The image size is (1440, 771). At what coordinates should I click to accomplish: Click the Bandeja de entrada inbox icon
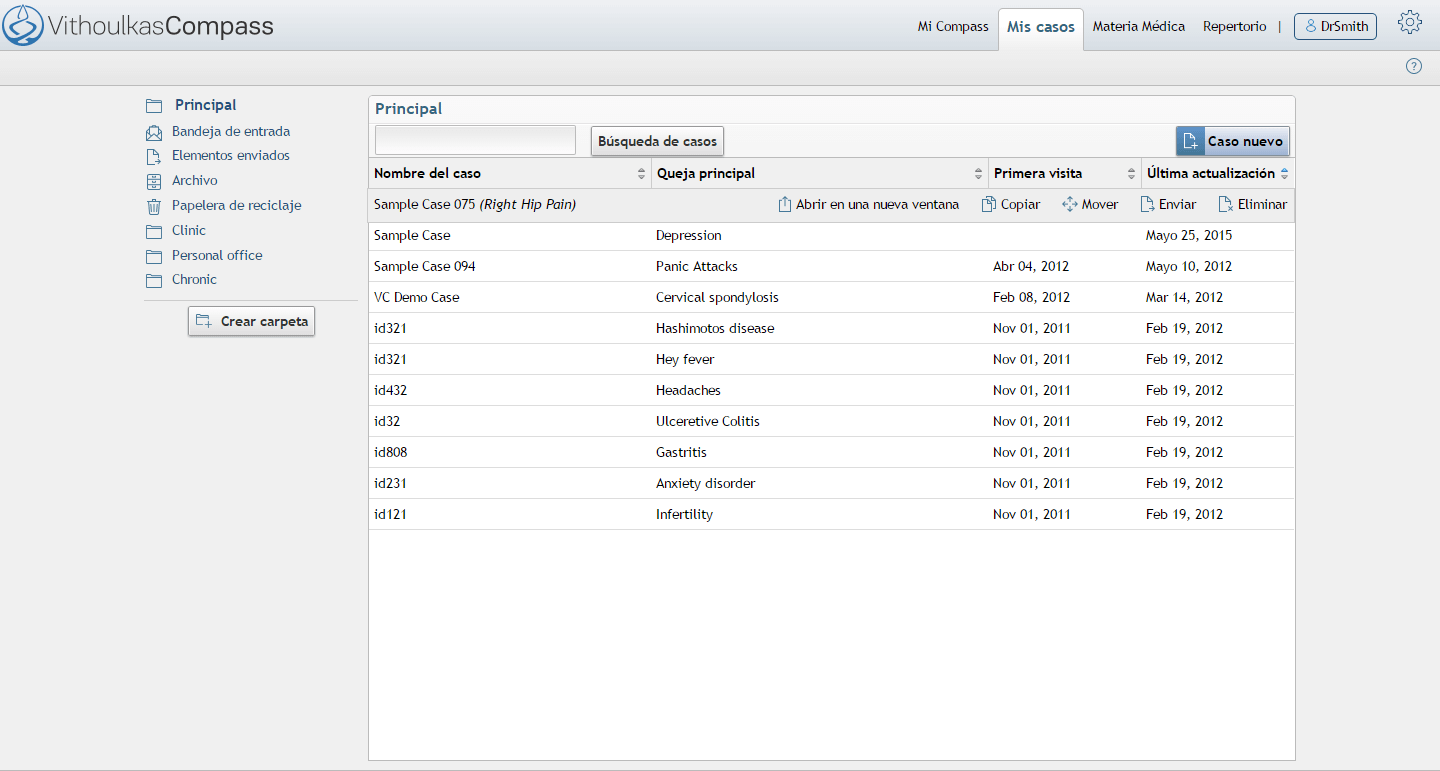click(153, 132)
